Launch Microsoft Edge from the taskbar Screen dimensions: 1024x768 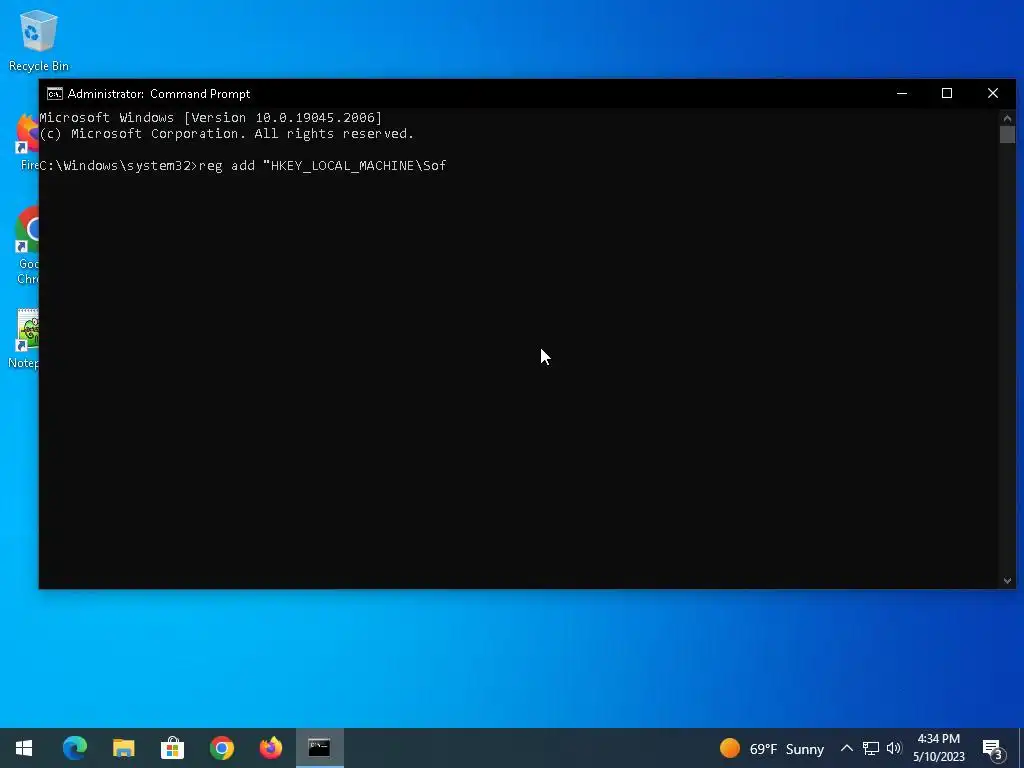74,748
